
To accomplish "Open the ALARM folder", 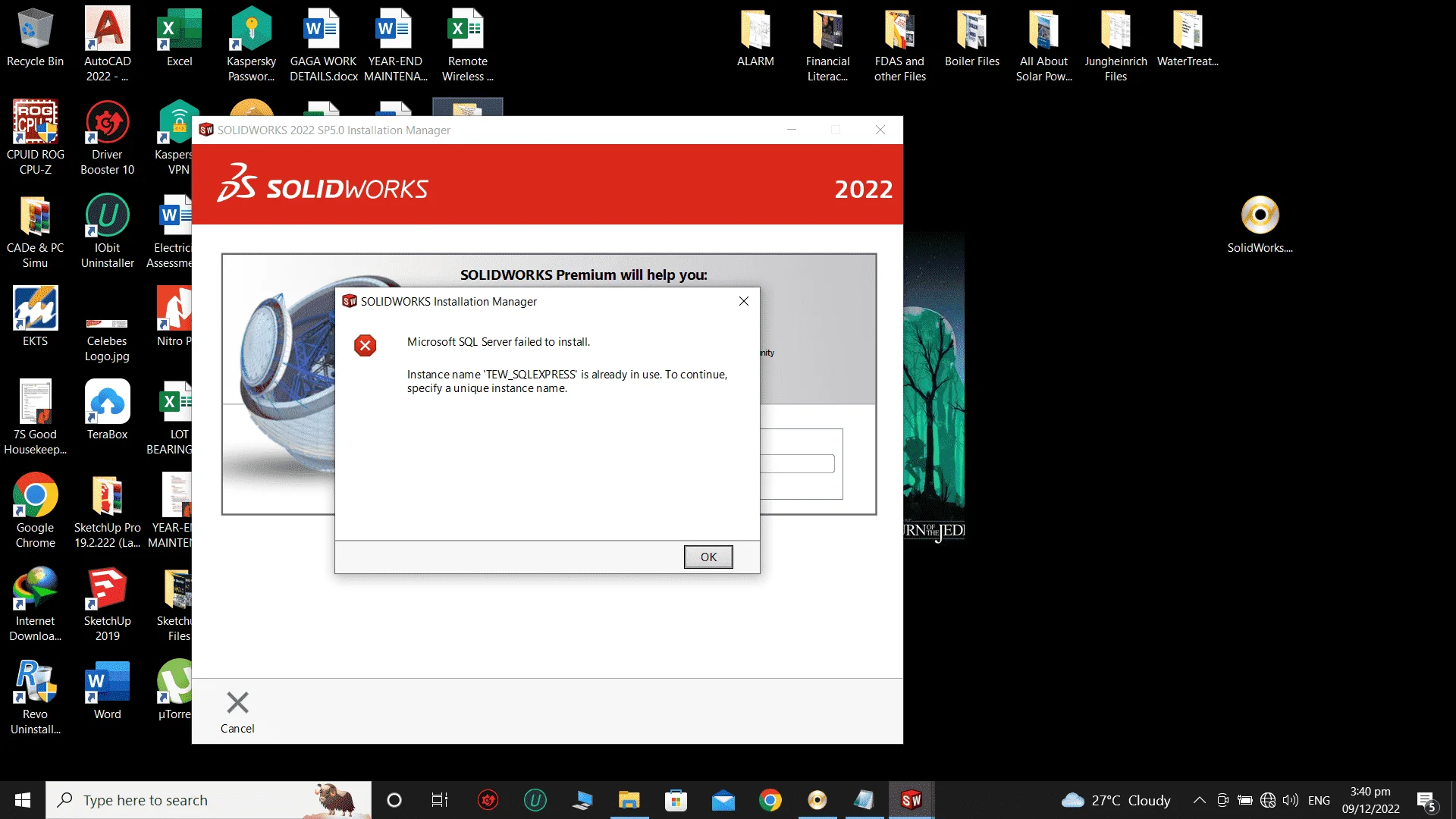I will click(x=755, y=38).
